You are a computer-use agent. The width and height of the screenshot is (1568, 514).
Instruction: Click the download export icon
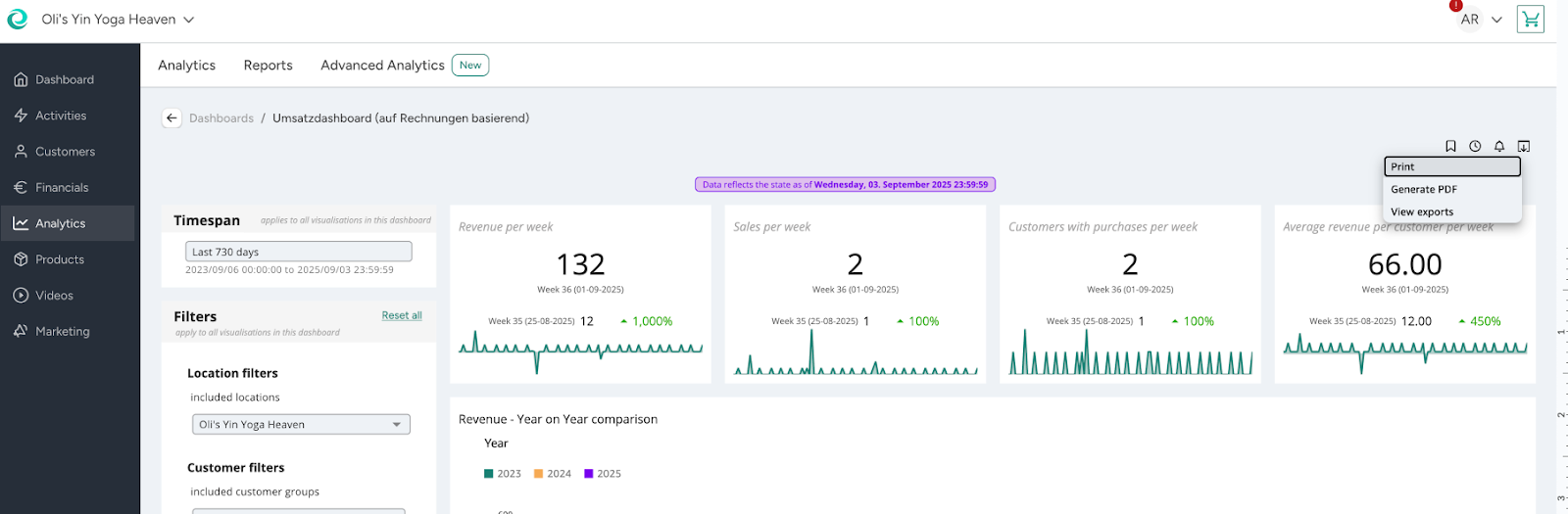tap(1524, 146)
